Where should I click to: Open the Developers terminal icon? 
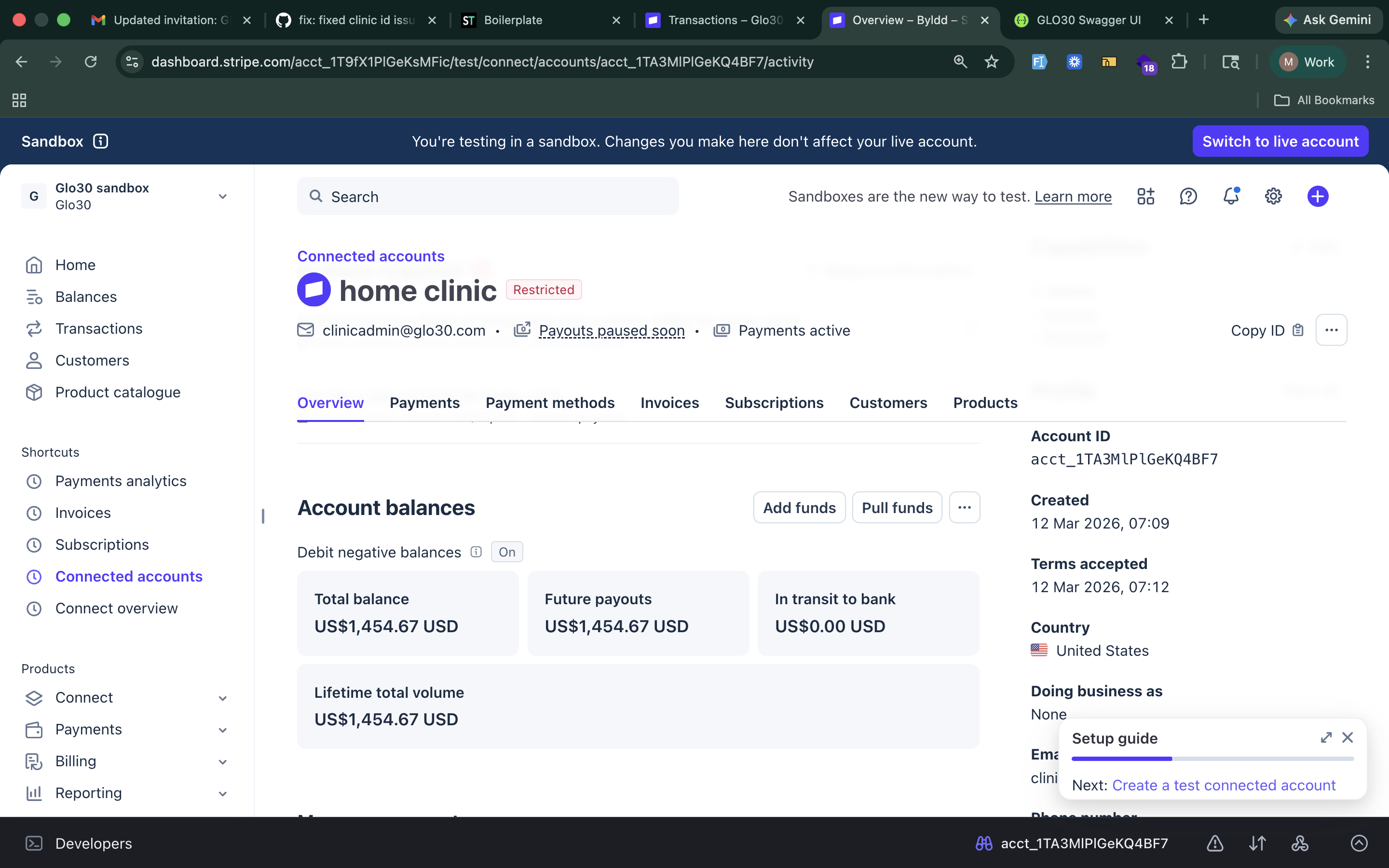click(34, 843)
